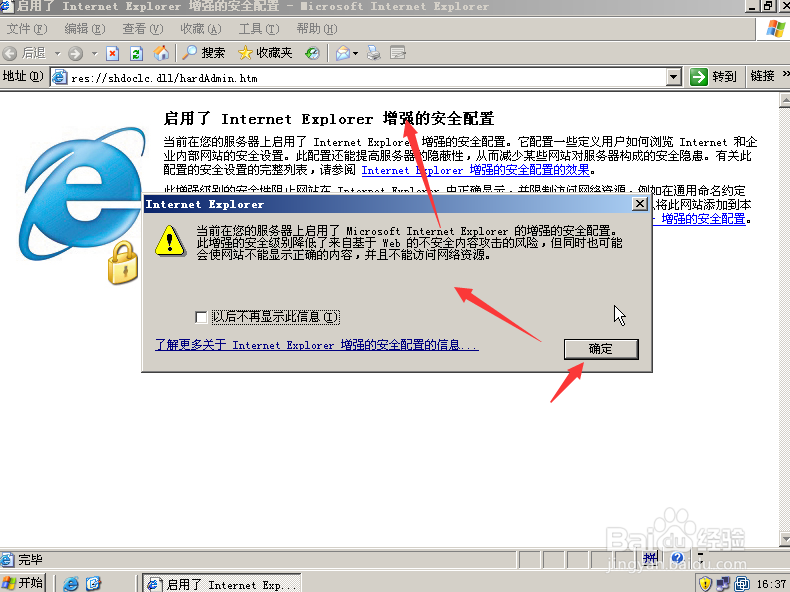790x592 pixels.
Task: Open Favorites (收藏夹) star button
Action: 265,53
